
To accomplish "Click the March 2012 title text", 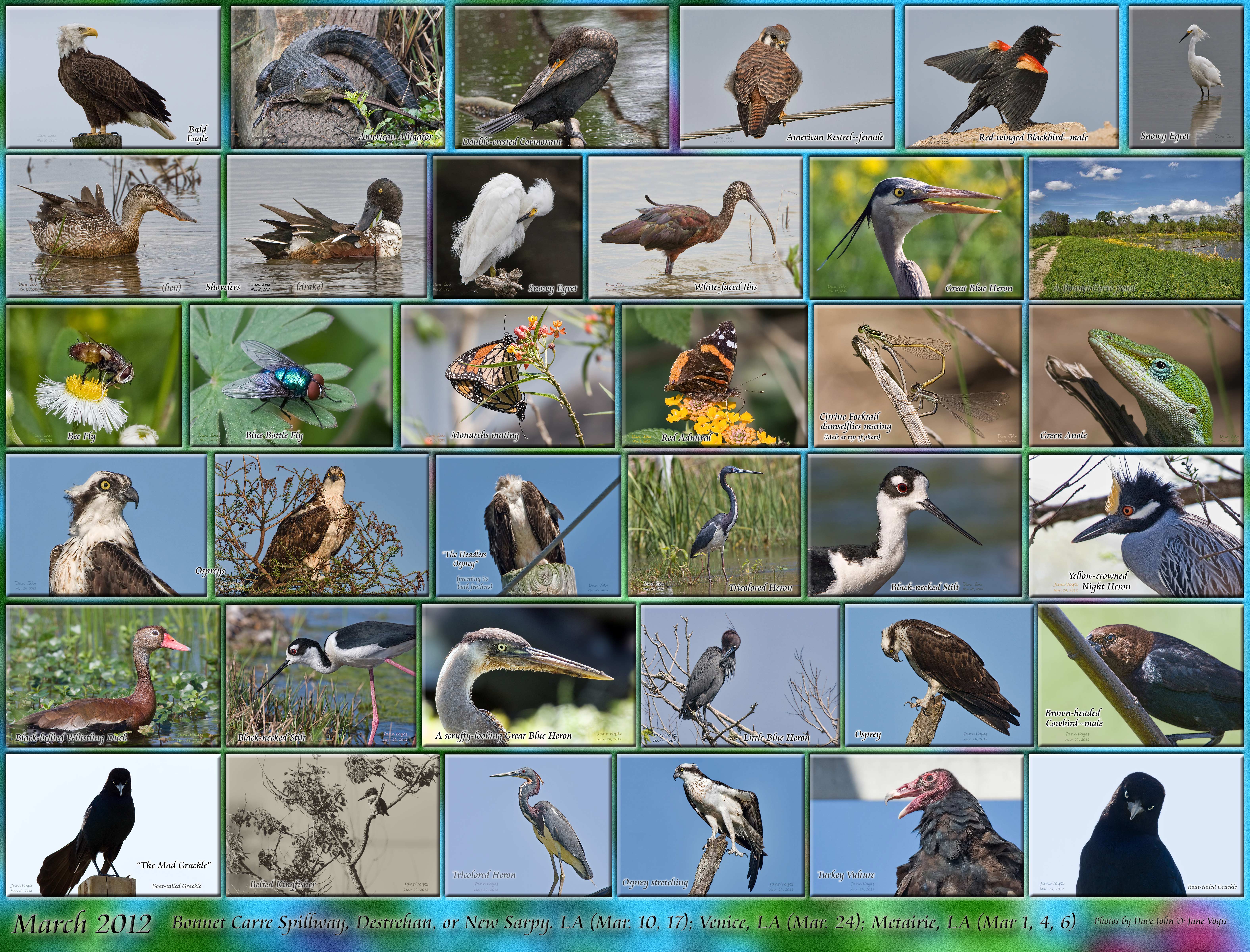I will tap(82, 924).
